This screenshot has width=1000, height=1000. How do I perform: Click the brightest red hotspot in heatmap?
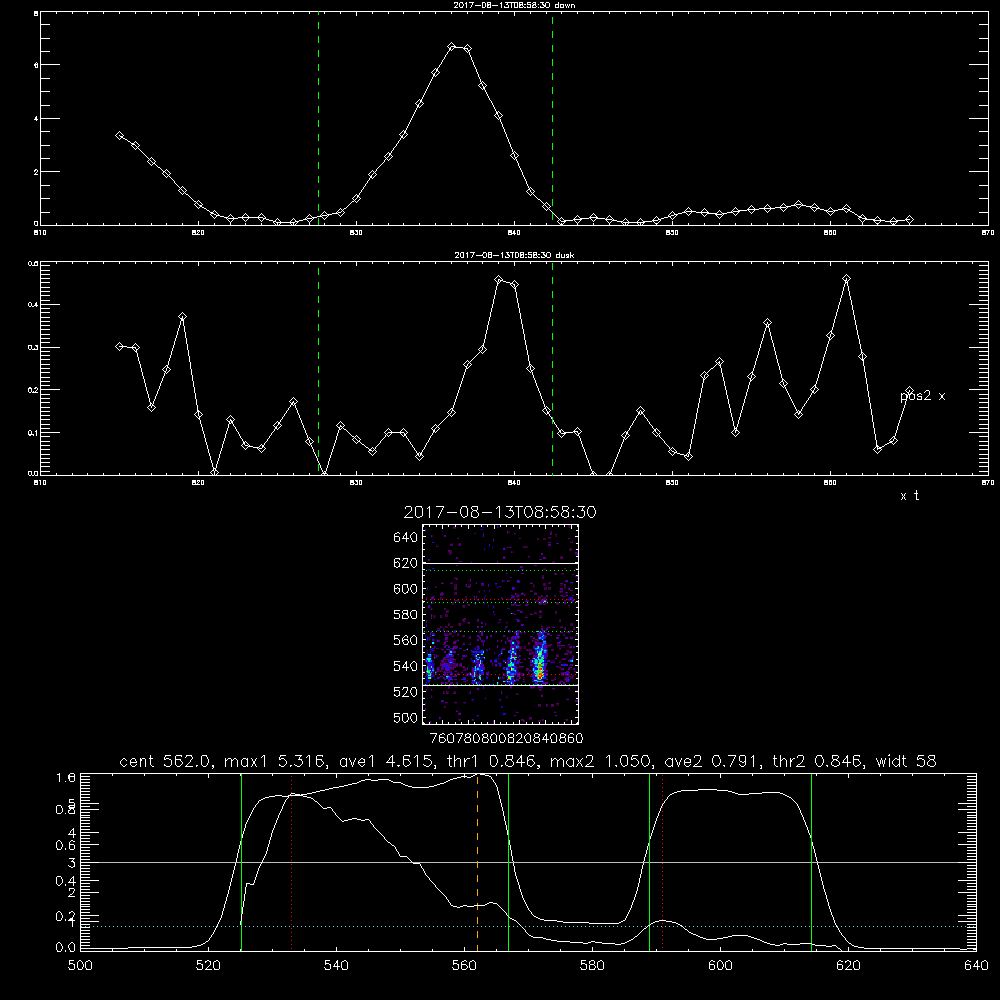click(540, 673)
